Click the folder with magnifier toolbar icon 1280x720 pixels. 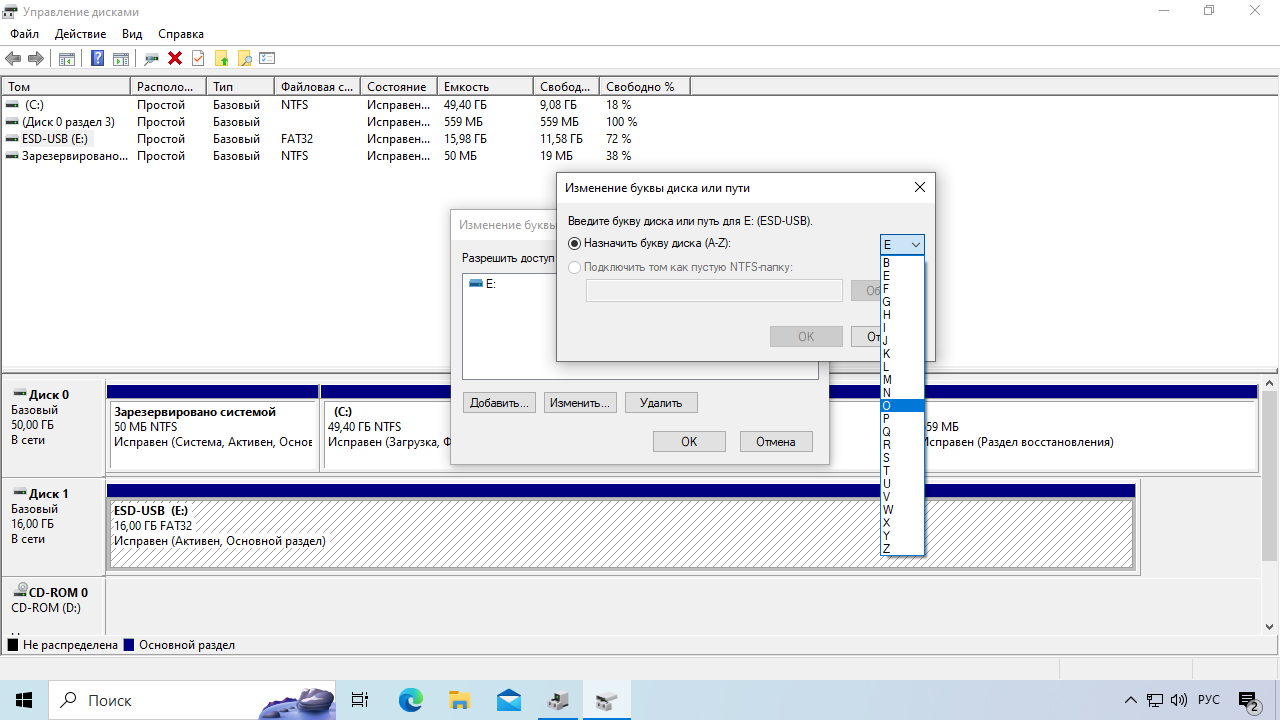point(244,59)
